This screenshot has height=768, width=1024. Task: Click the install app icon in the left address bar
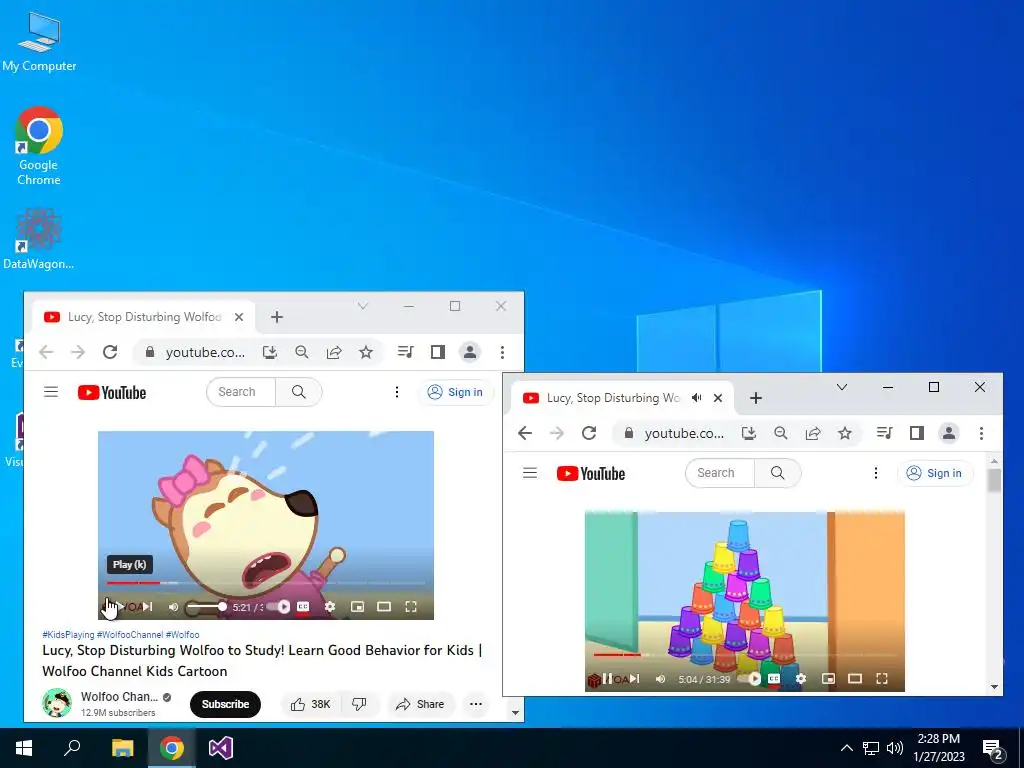tap(270, 352)
